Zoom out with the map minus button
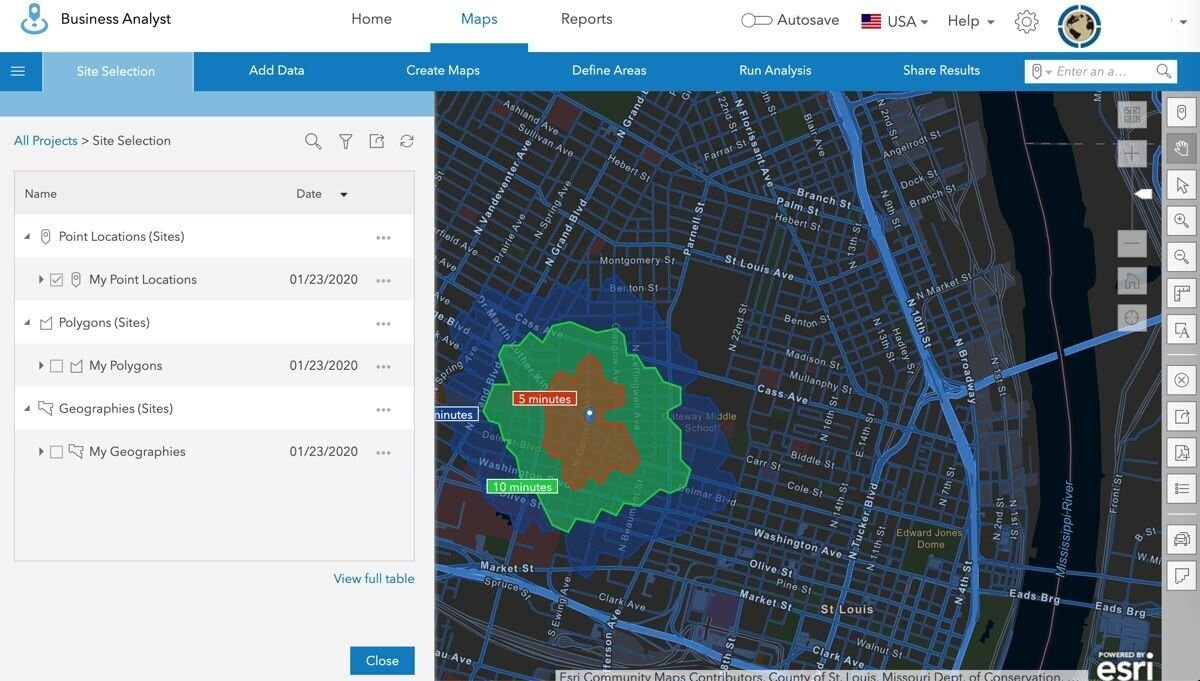Image resolution: width=1200 pixels, height=681 pixels. pyautogui.click(x=1132, y=243)
